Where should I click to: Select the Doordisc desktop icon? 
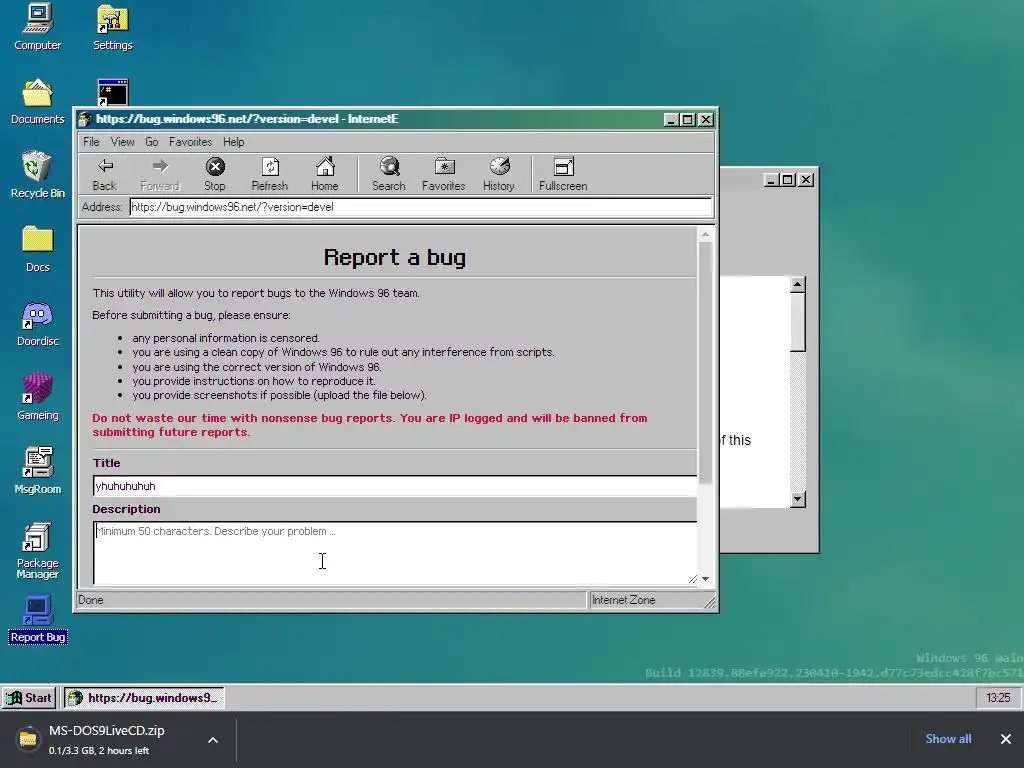[x=38, y=323]
